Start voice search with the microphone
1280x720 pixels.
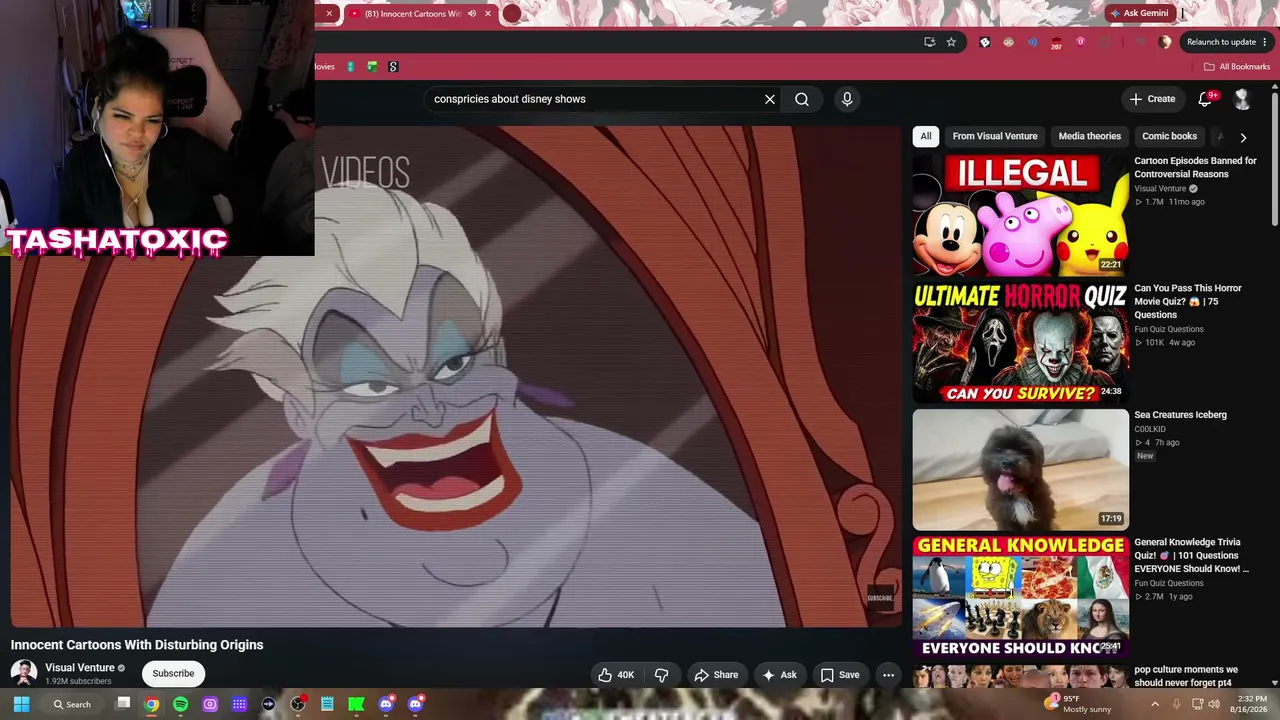click(x=847, y=99)
